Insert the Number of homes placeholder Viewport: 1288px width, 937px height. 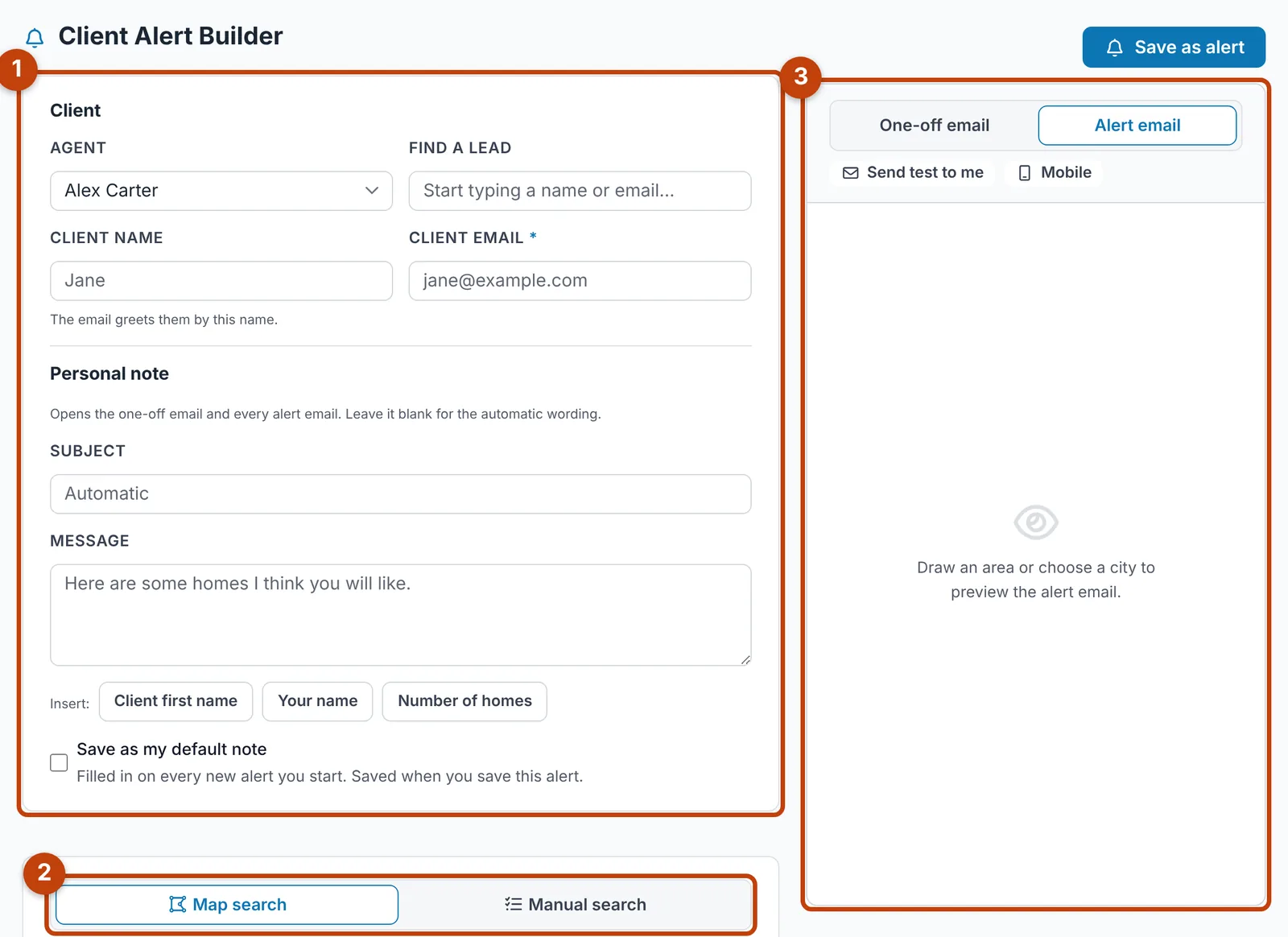click(x=464, y=701)
